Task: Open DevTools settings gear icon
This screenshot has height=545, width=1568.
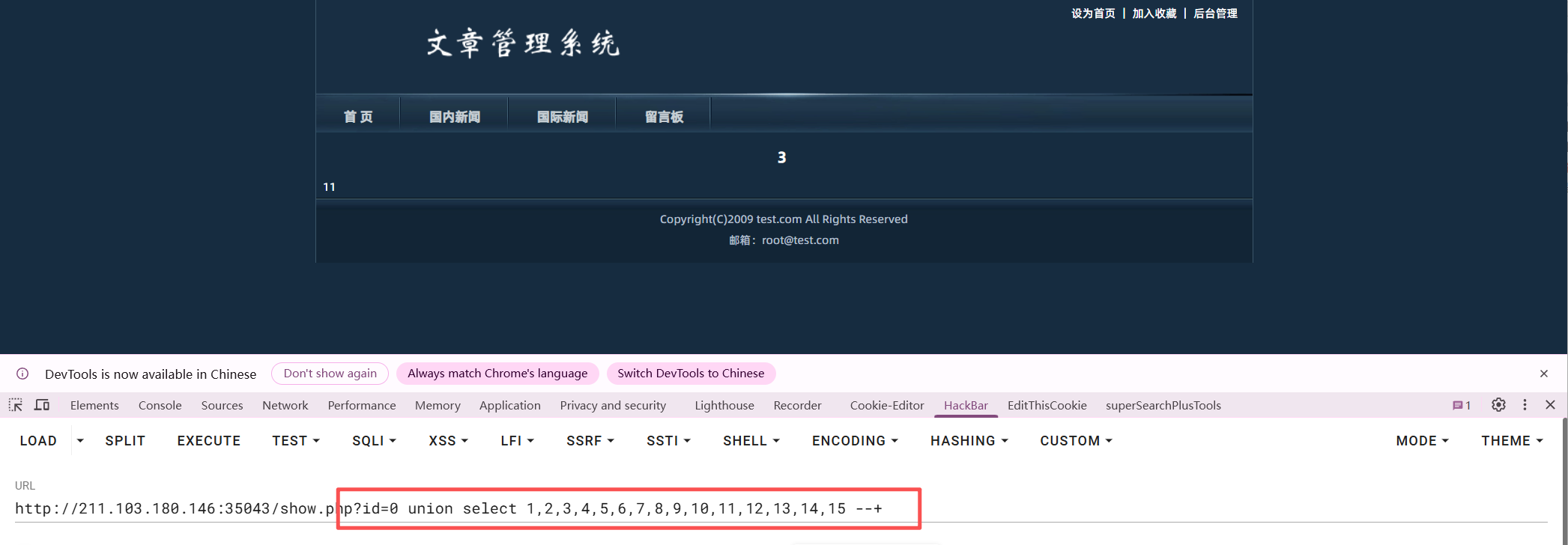Action: [1498, 405]
